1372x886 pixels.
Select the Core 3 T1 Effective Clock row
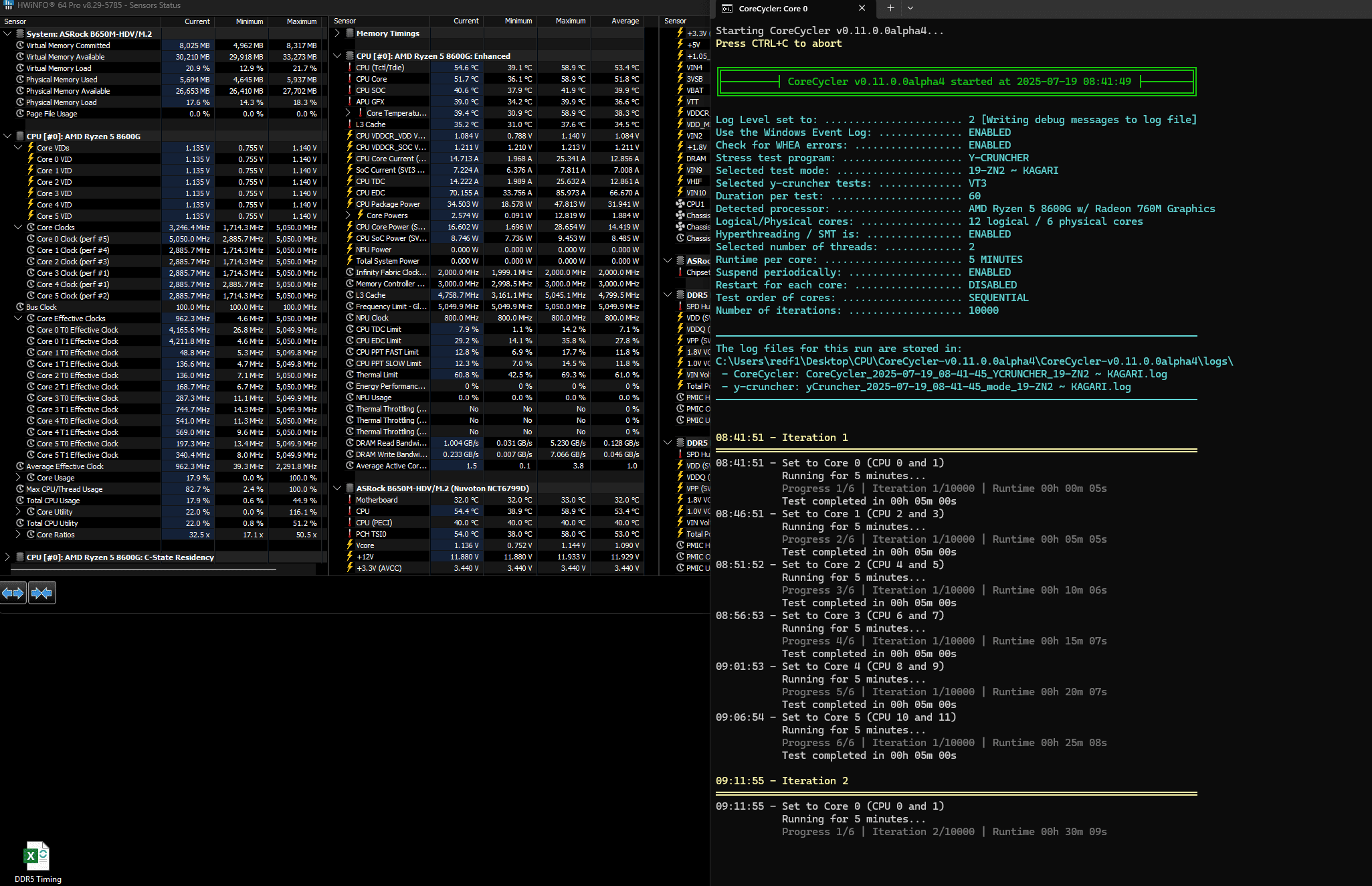161,410
